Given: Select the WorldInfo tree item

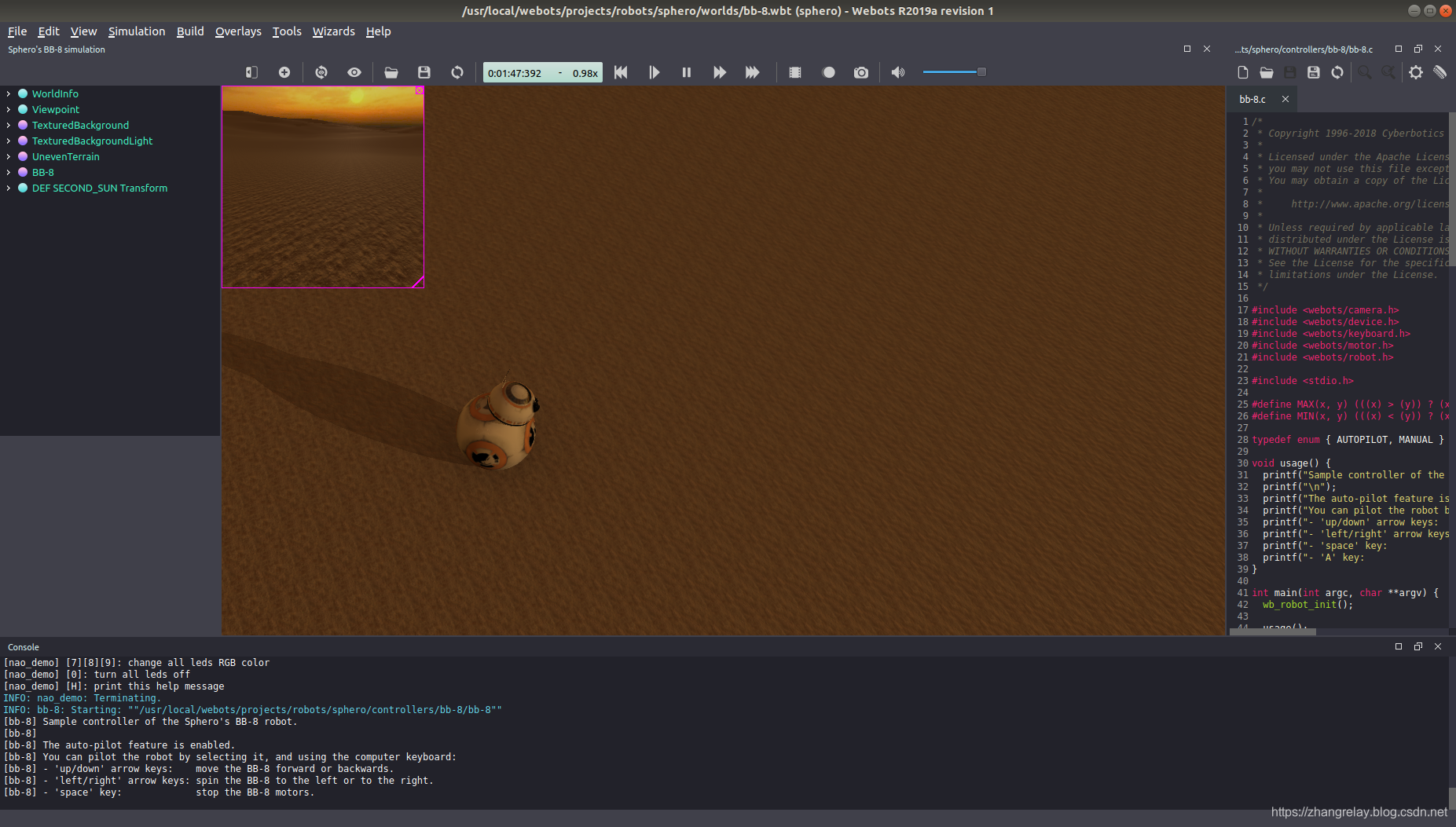Looking at the screenshot, I should 55,93.
